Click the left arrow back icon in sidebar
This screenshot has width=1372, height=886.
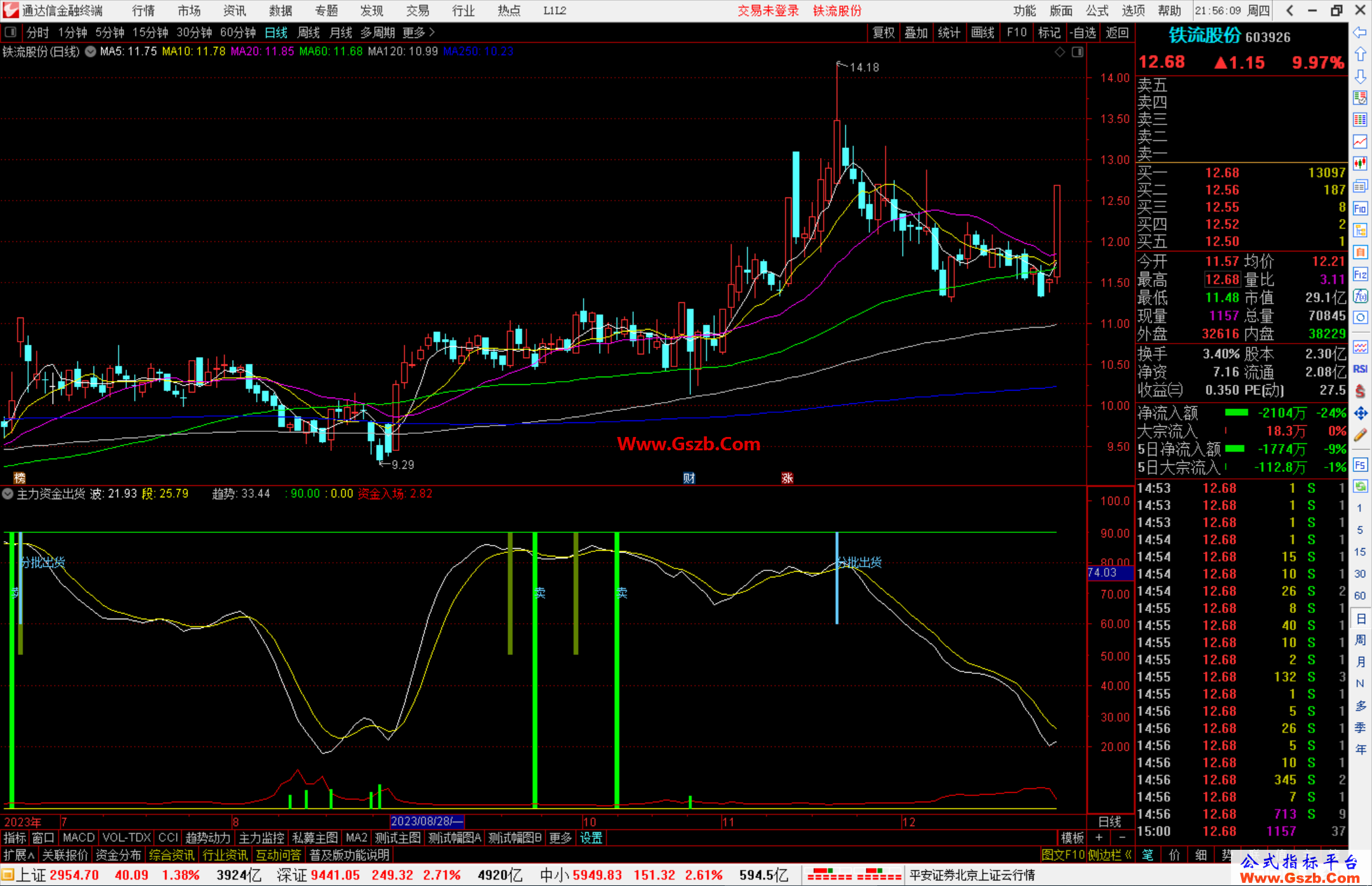click(x=1360, y=32)
